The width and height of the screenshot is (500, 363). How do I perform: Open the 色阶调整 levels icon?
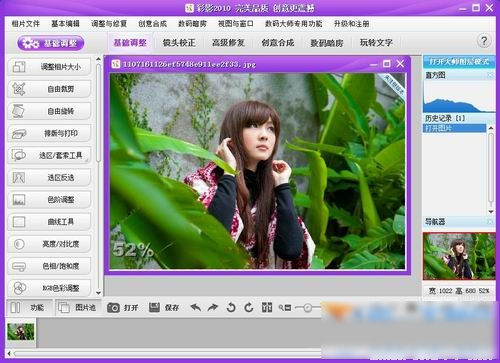click(19, 199)
